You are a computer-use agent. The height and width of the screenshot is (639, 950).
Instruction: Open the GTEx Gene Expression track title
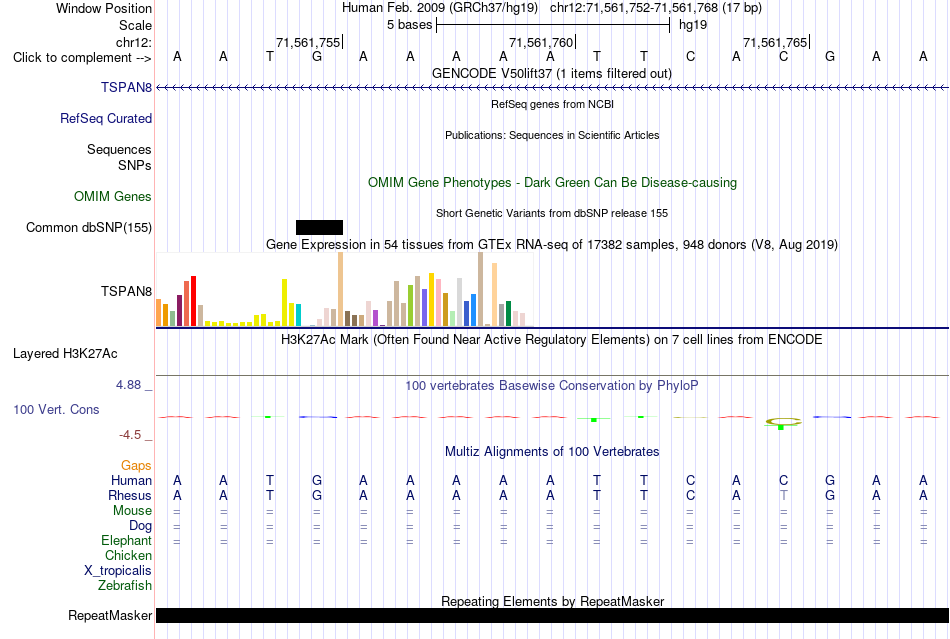click(x=552, y=244)
